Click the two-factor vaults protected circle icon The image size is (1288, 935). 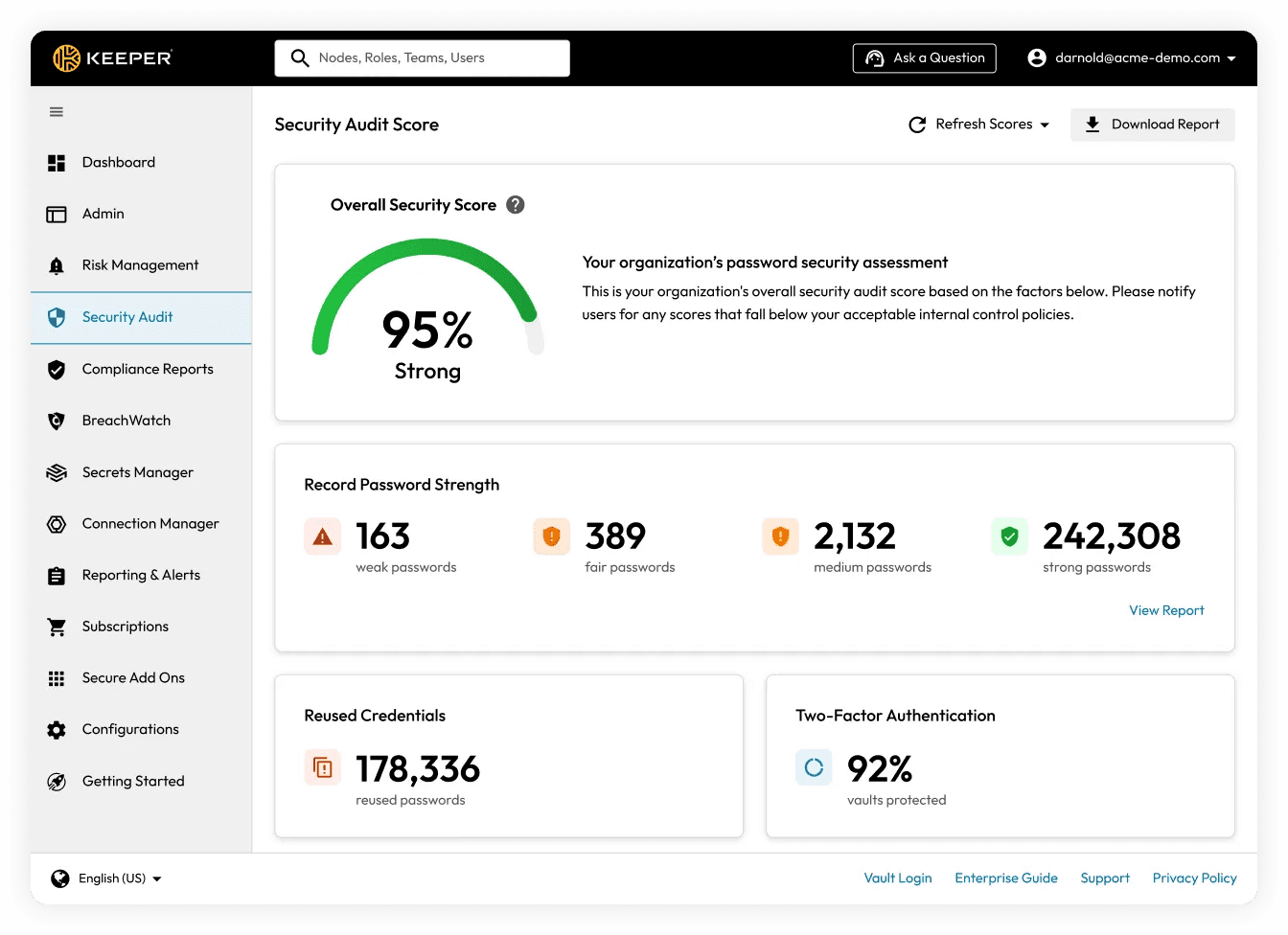tap(814, 768)
